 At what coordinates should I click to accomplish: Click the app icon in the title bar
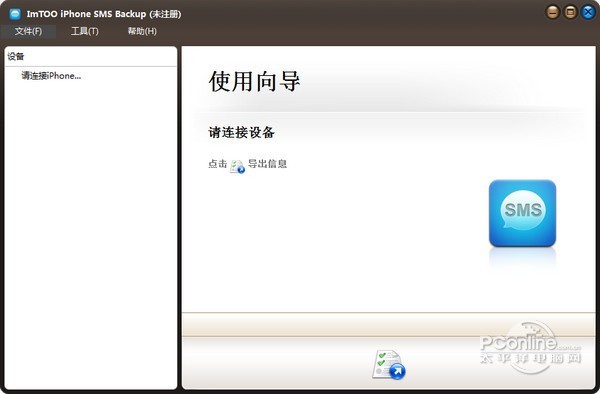pyautogui.click(x=15, y=14)
